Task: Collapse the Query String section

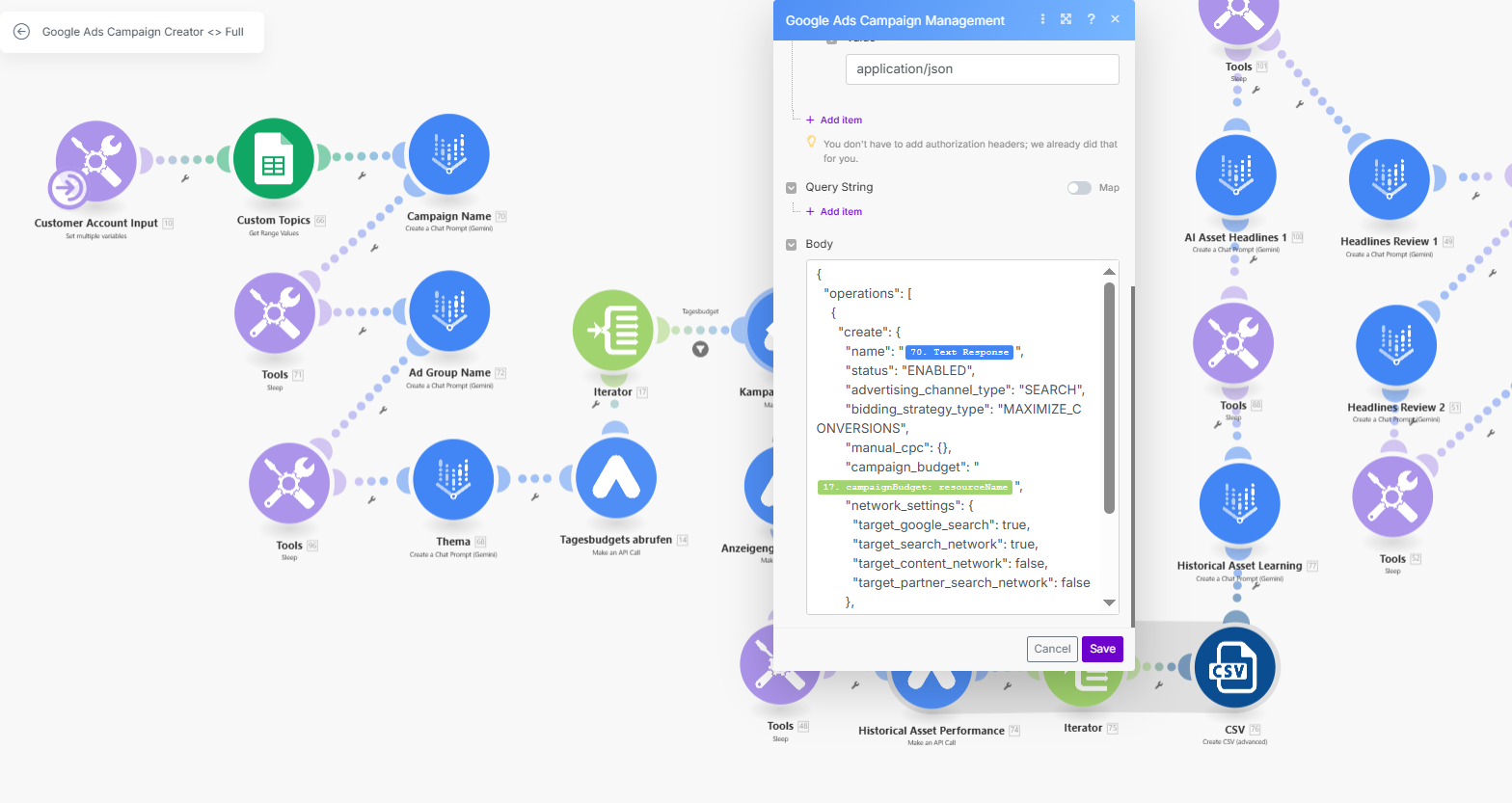Action: (x=791, y=188)
